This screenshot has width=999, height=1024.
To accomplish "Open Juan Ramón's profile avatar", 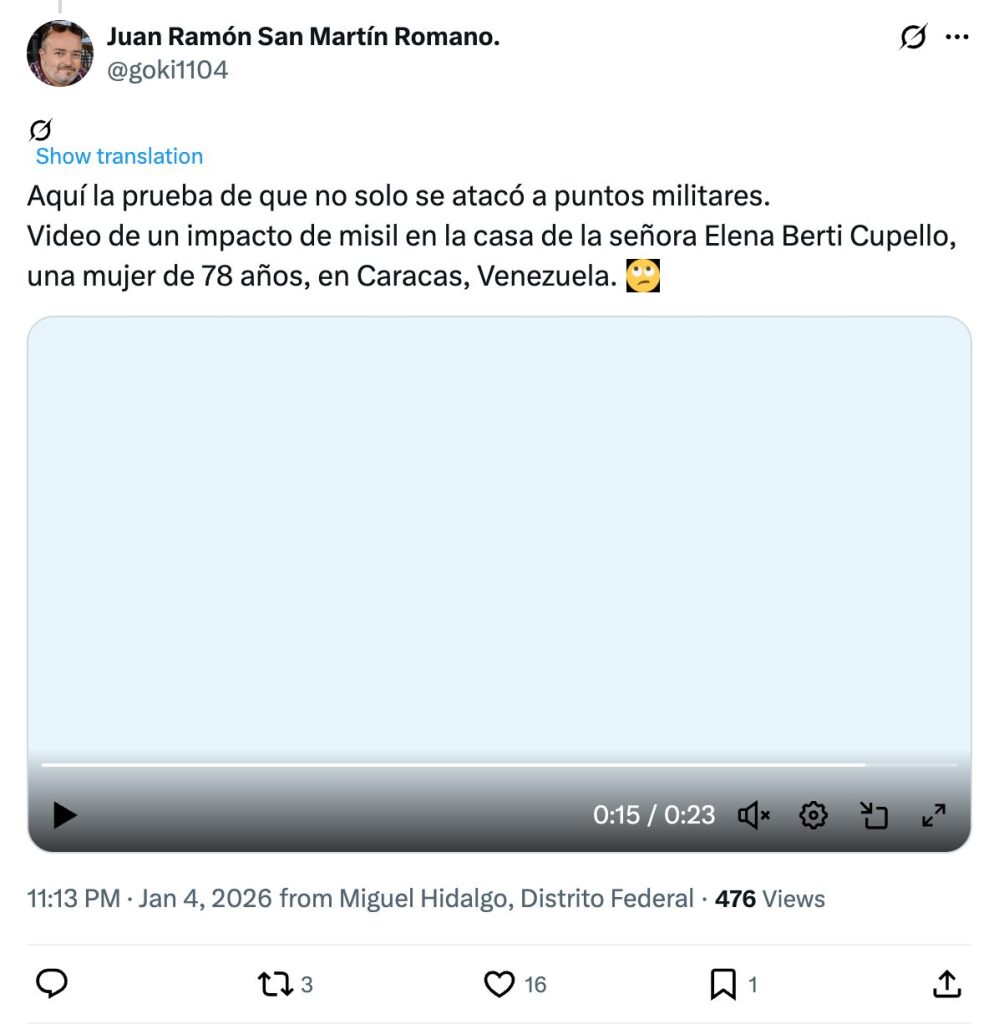I will point(60,53).
